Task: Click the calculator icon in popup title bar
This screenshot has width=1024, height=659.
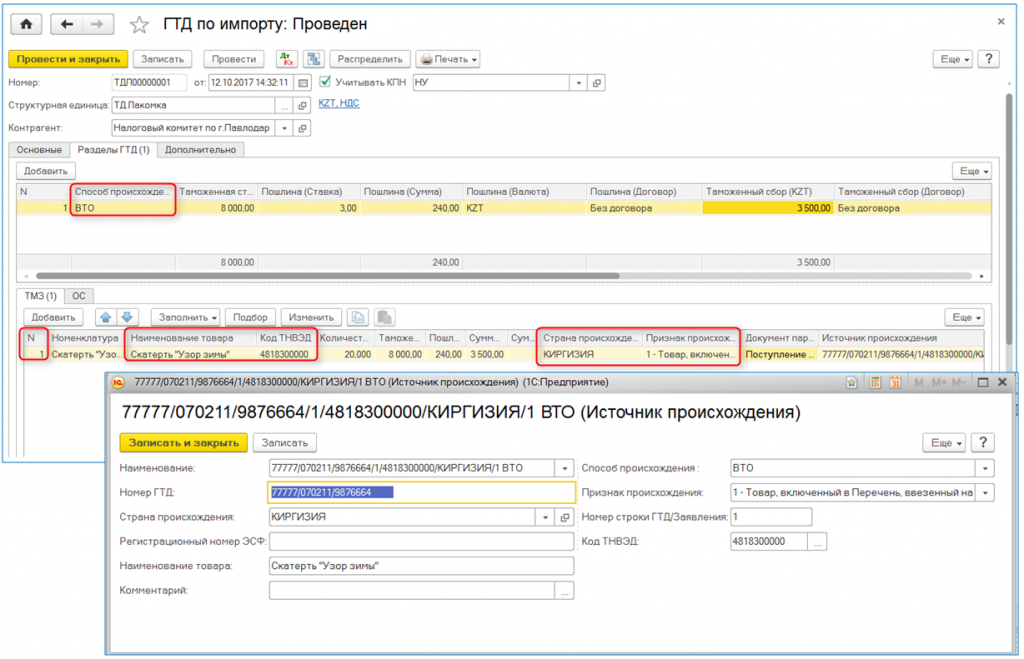Action: (875, 382)
